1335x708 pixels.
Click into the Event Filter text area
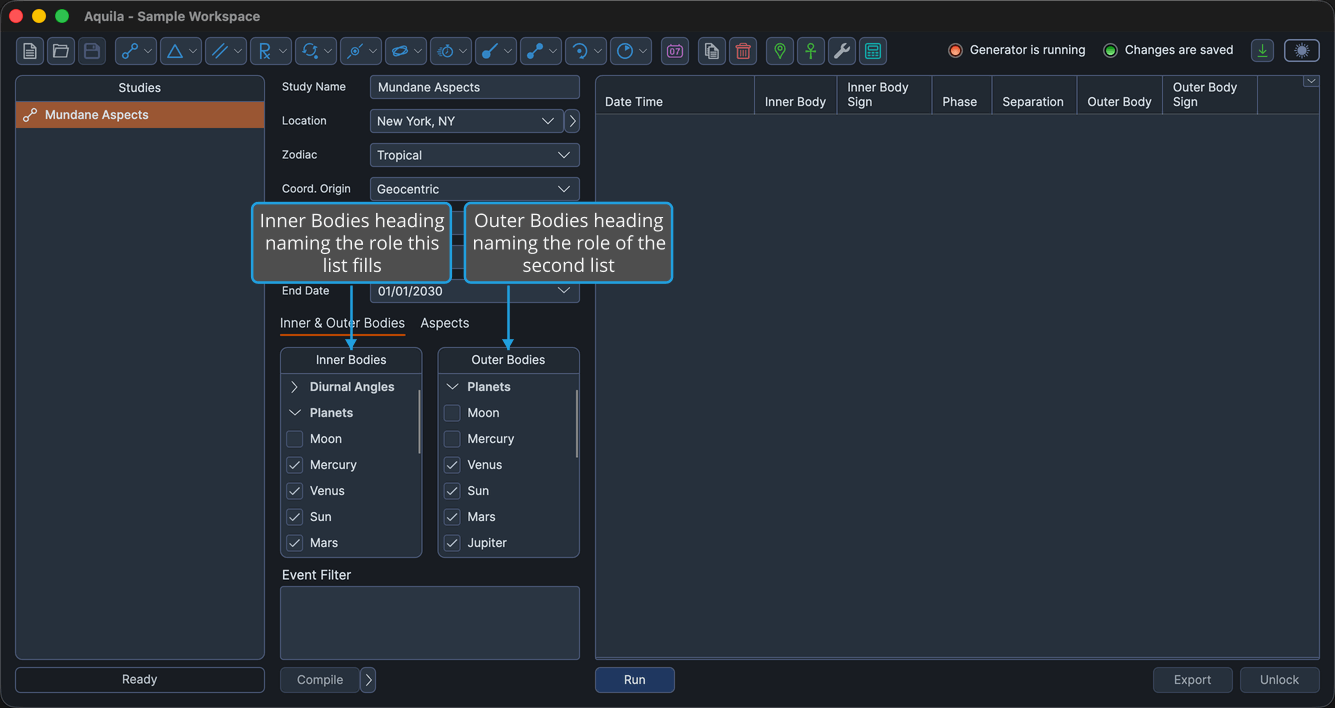point(430,623)
